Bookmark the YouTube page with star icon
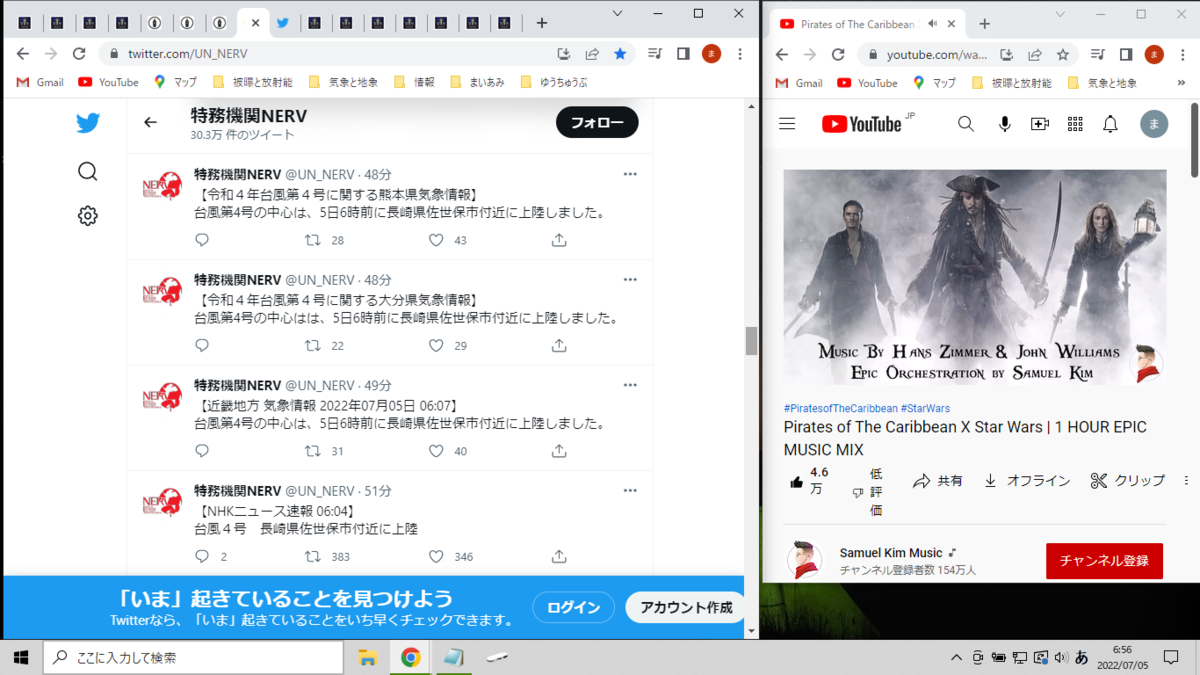Screen dimensions: 1200x675 (1063, 54)
